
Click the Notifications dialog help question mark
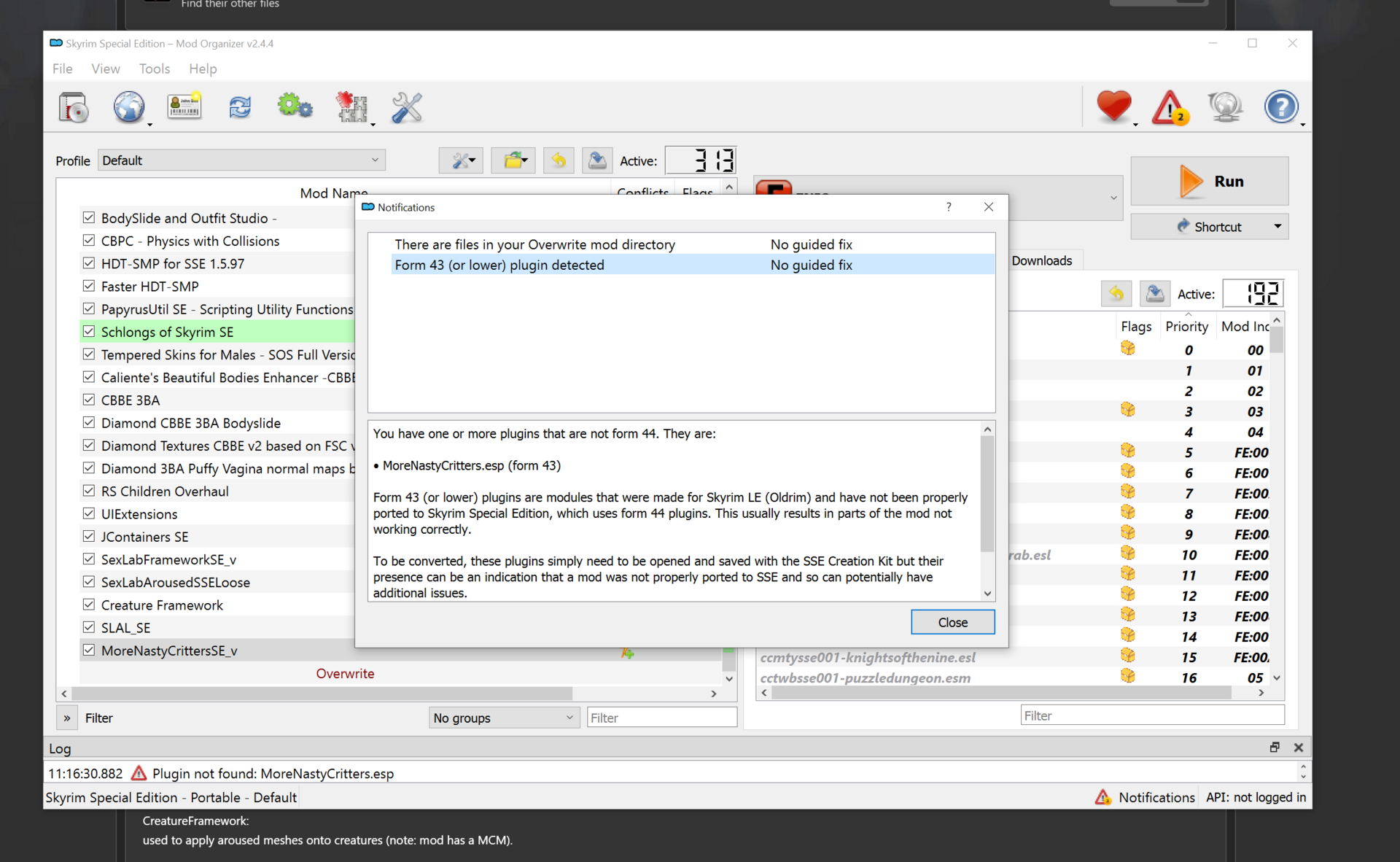coord(949,207)
